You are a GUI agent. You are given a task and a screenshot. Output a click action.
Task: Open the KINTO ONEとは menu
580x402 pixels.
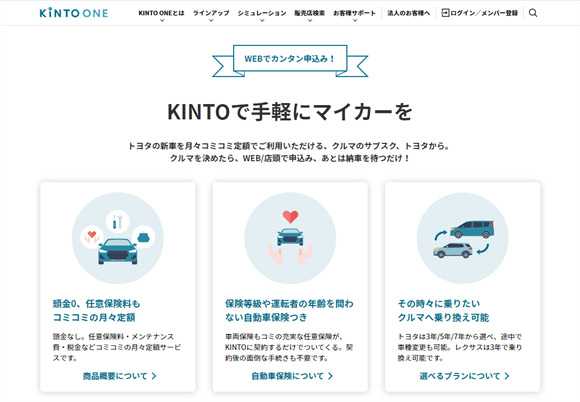(161, 13)
